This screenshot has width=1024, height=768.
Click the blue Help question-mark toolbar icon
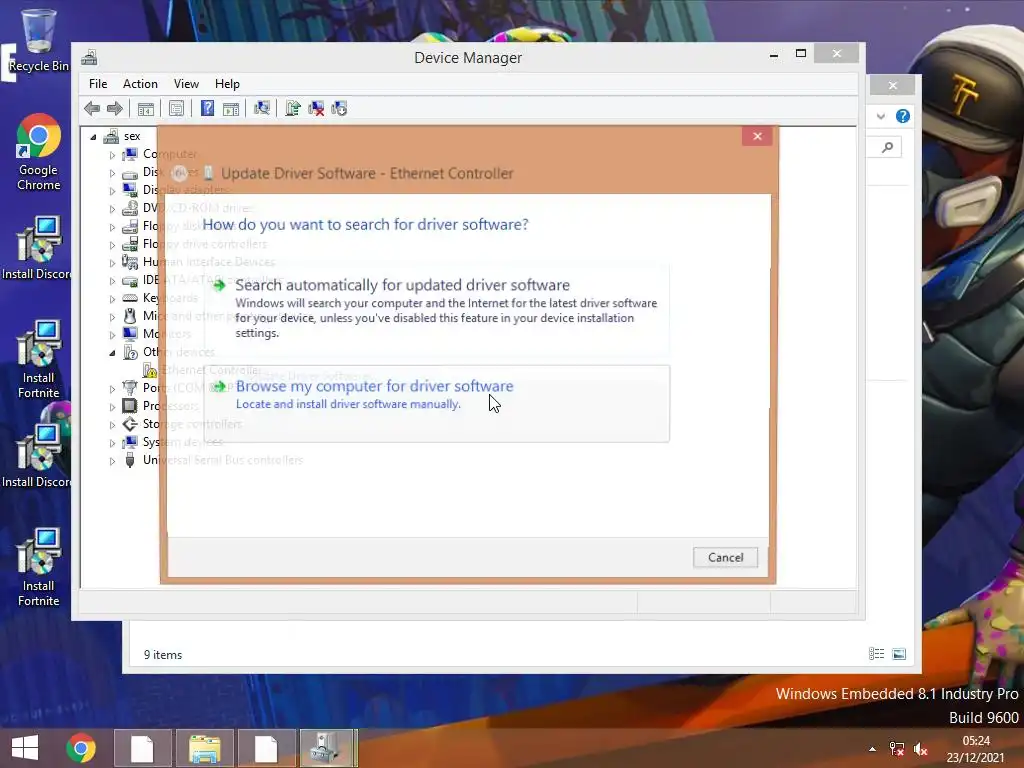(207, 108)
